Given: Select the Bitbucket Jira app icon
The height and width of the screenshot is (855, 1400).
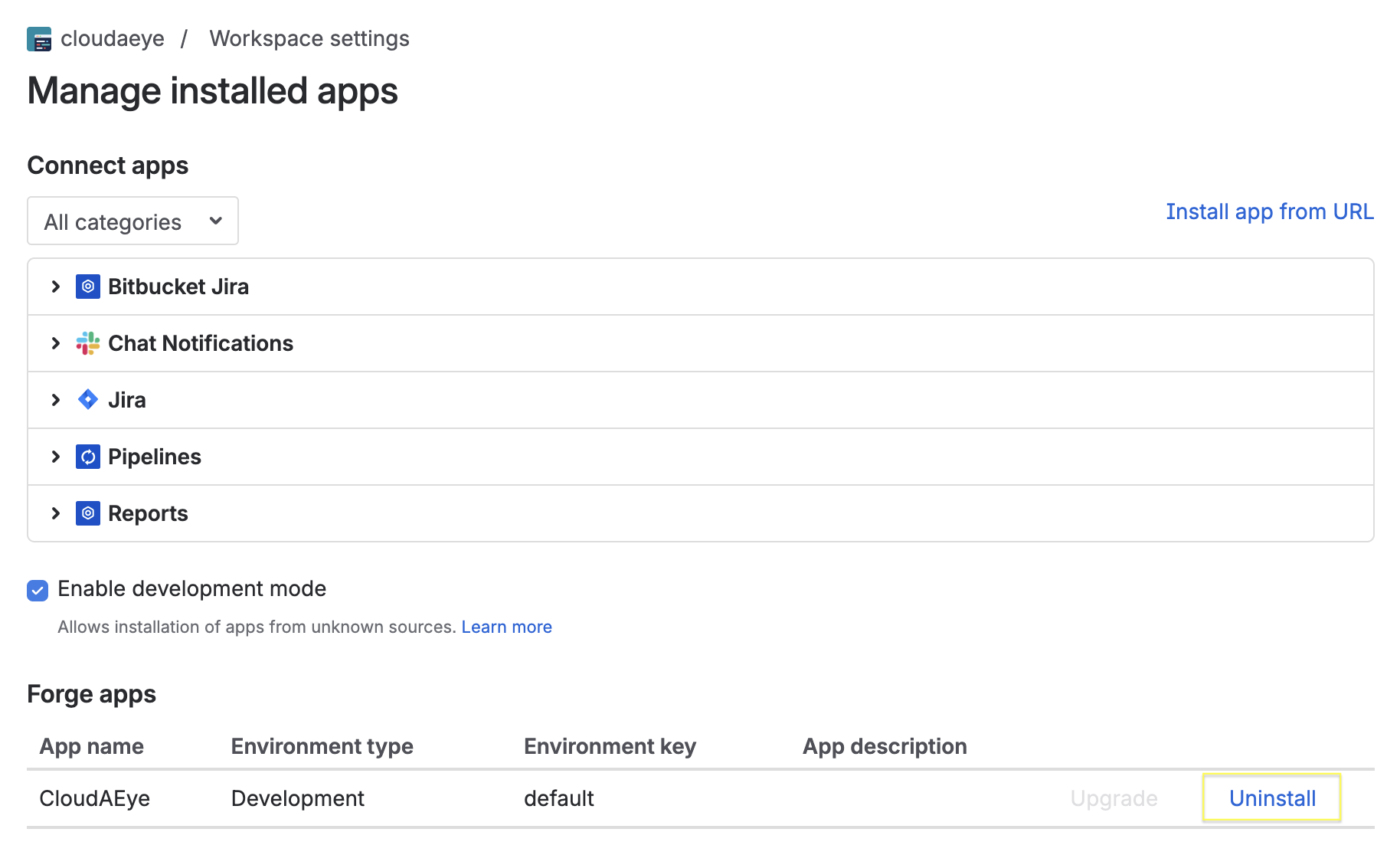Looking at the screenshot, I should click(x=88, y=286).
